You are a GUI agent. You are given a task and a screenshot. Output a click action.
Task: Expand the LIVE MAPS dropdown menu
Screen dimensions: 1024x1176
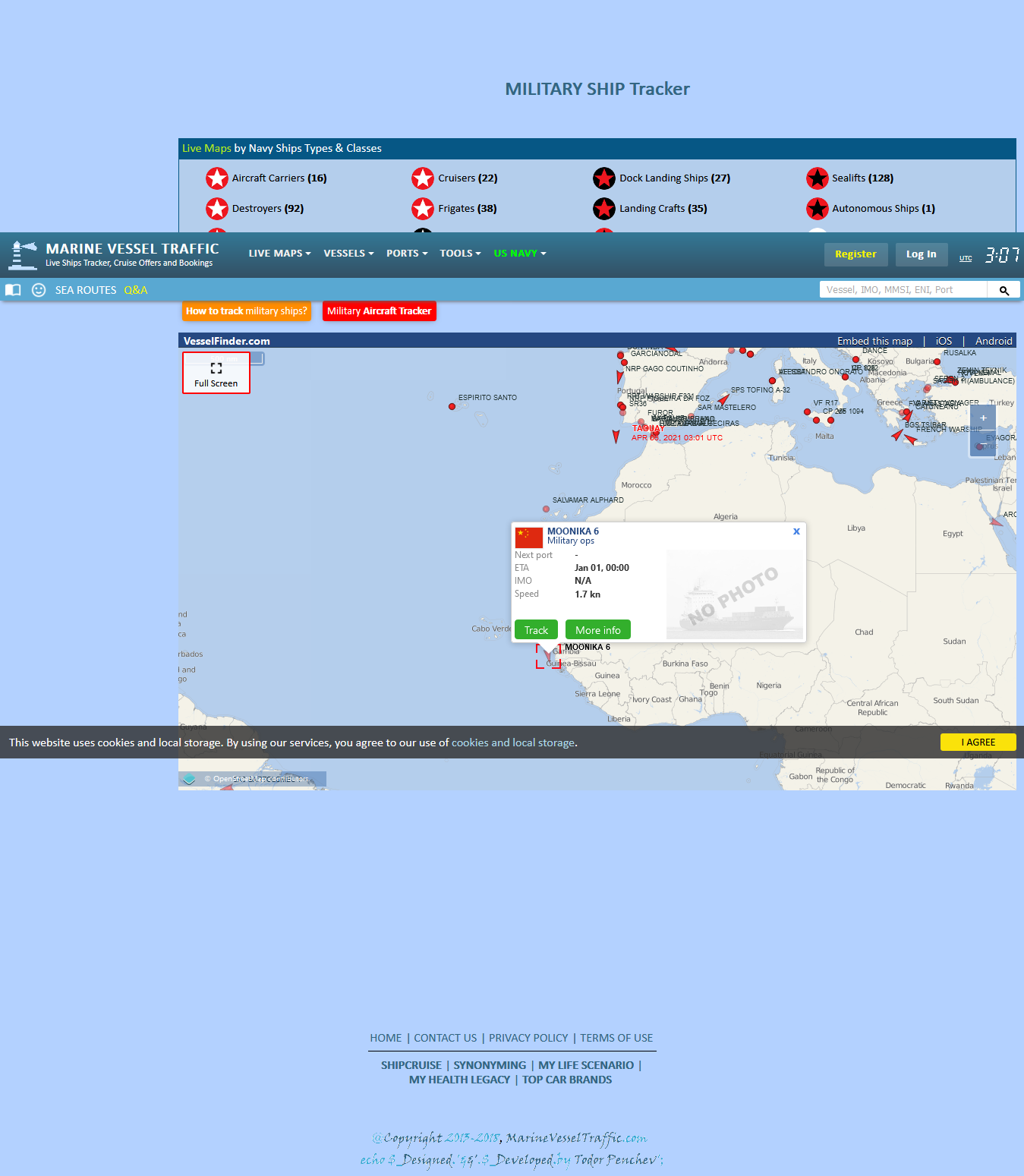pos(279,254)
